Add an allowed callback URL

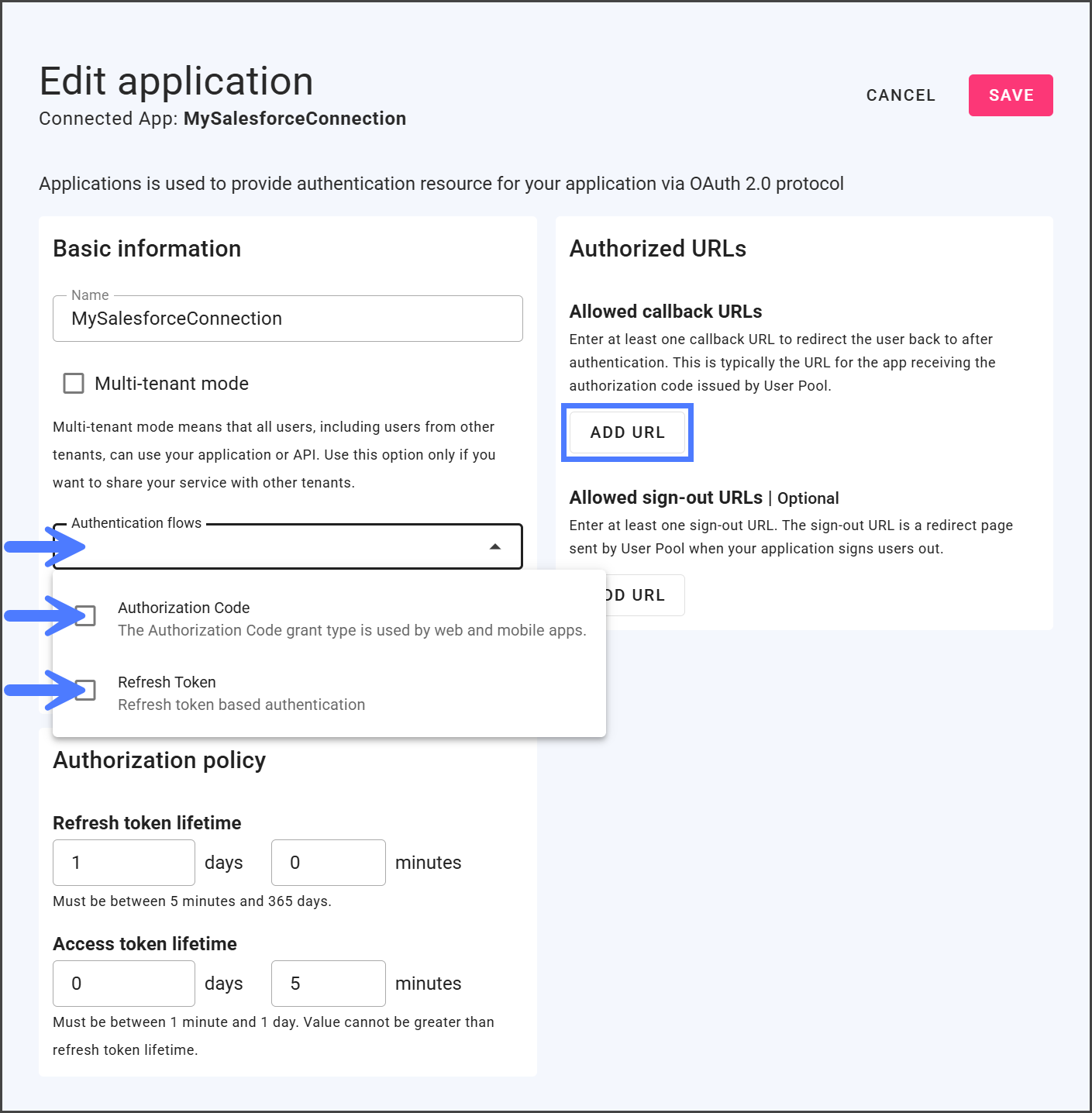tap(627, 432)
